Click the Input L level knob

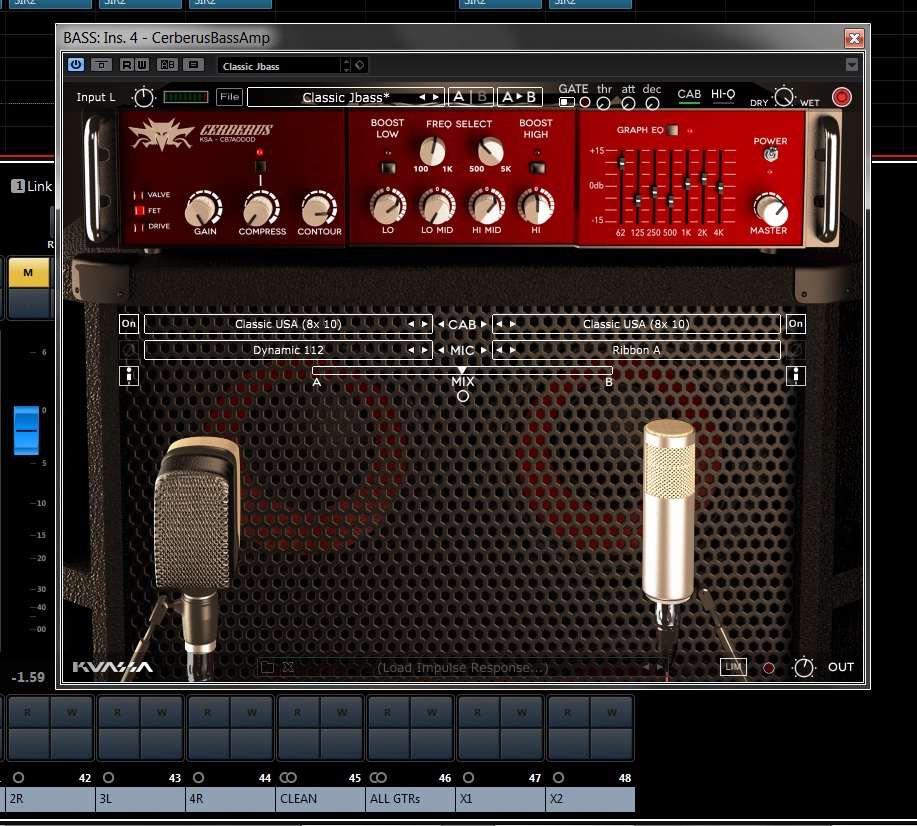click(x=143, y=97)
